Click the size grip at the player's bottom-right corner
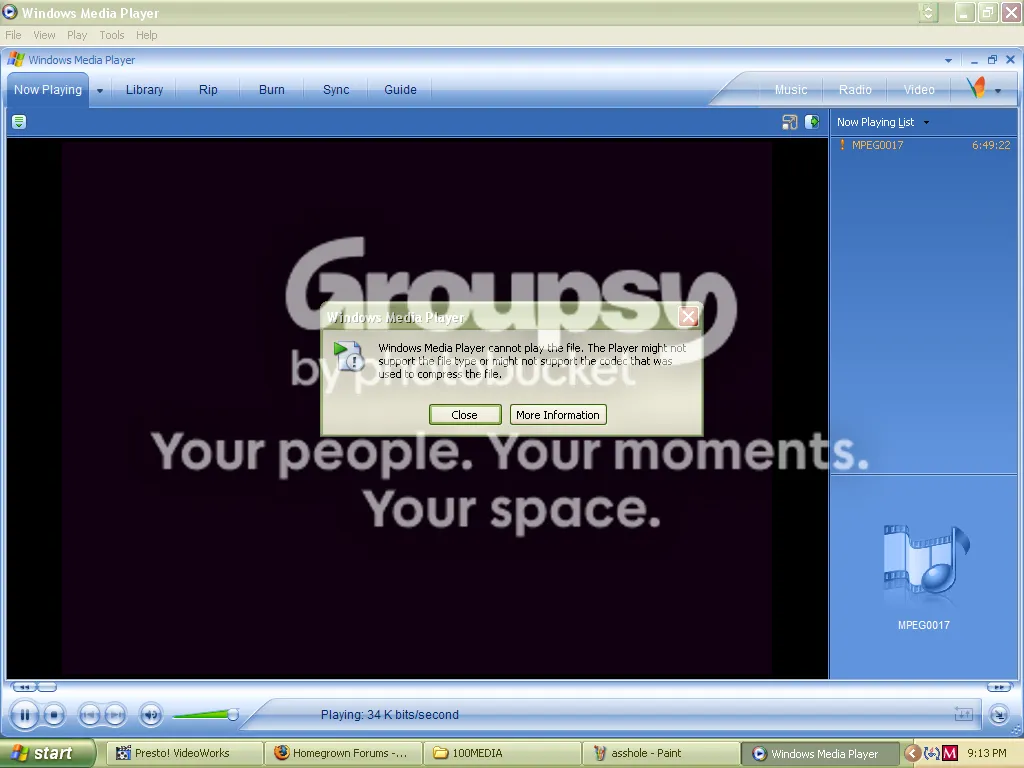This screenshot has width=1024, height=768. click(x=1016, y=729)
